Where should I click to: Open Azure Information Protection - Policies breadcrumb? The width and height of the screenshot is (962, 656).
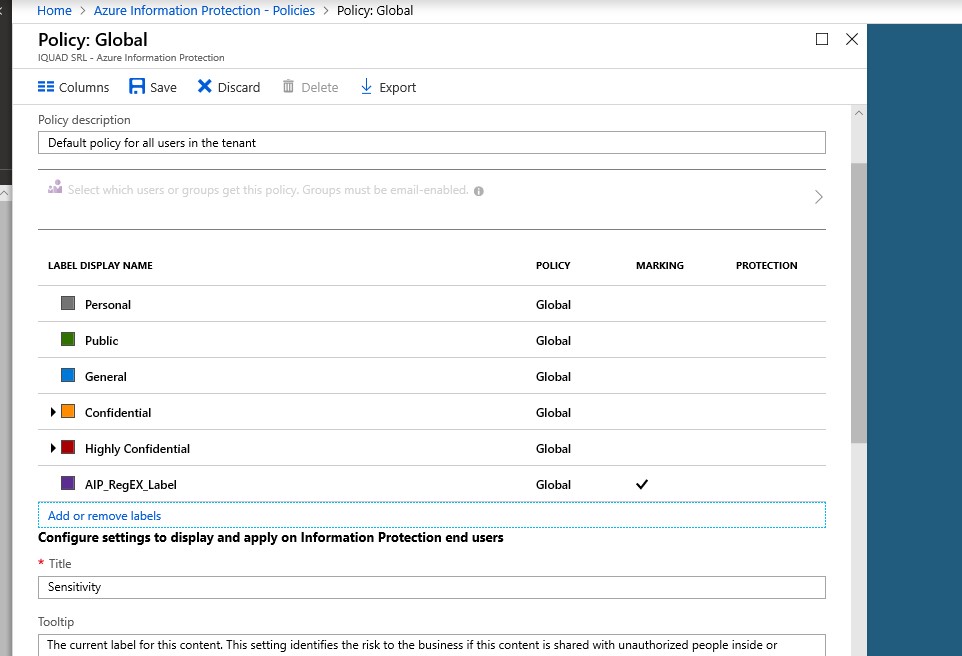tap(204, 10)
